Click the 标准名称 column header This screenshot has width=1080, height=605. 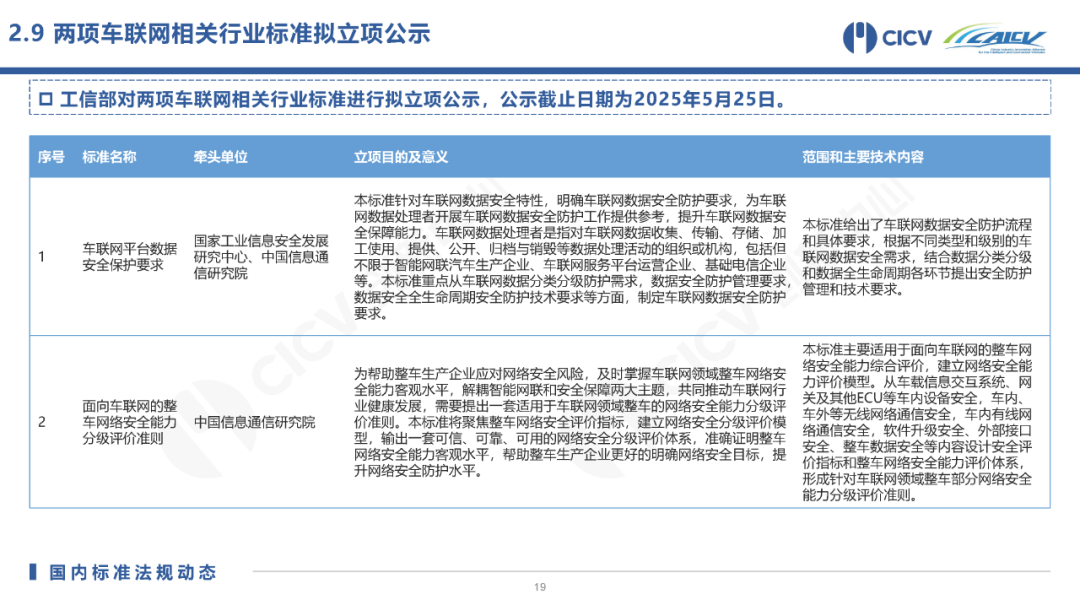(110, 157)
